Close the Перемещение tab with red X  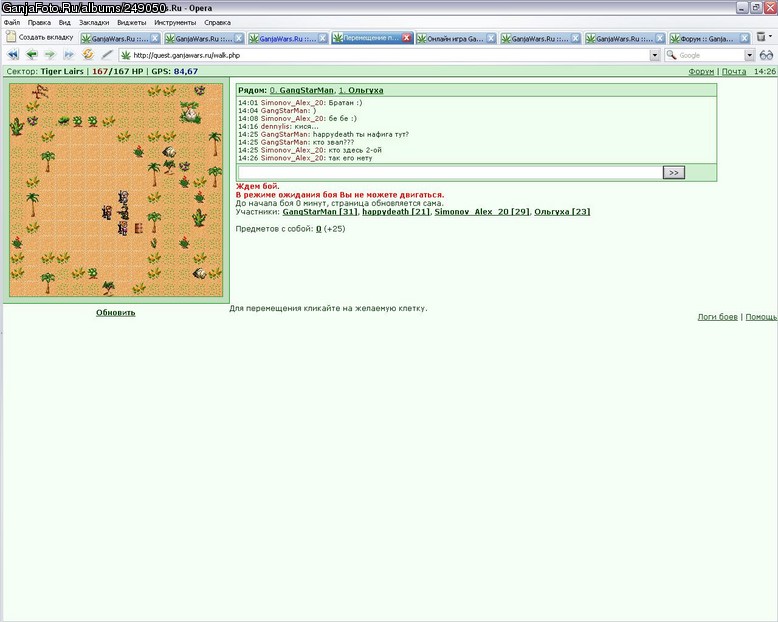(x=406, y=38)
